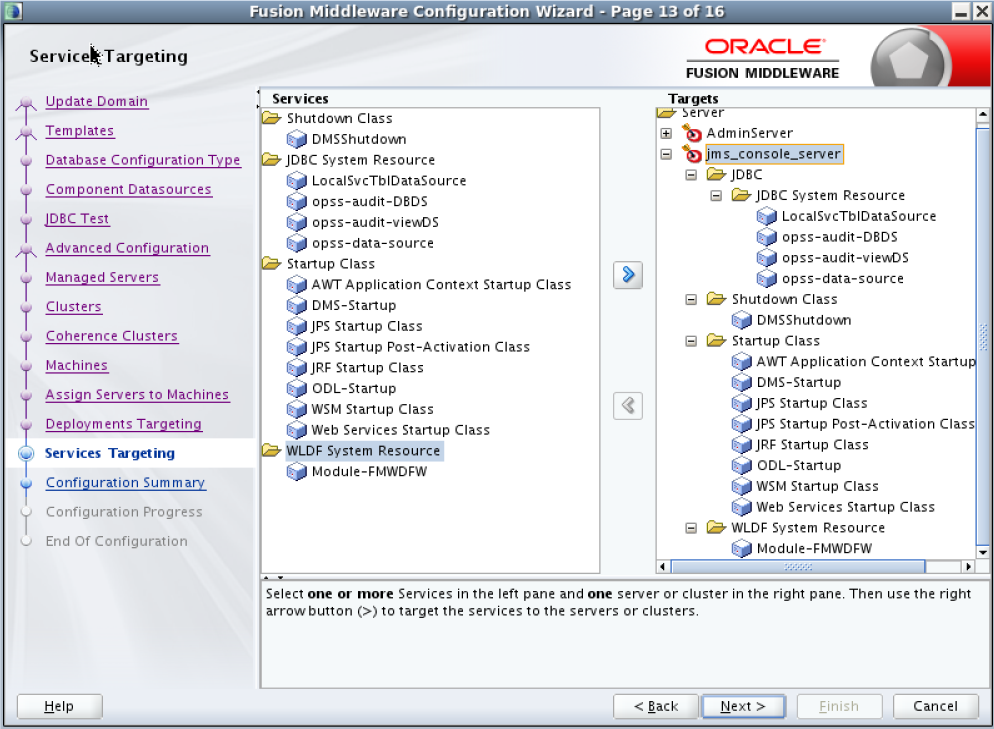Click Targets horizontal scrollbar left arrow
This screenshot has width=994, height=729.
pos(662,567)
